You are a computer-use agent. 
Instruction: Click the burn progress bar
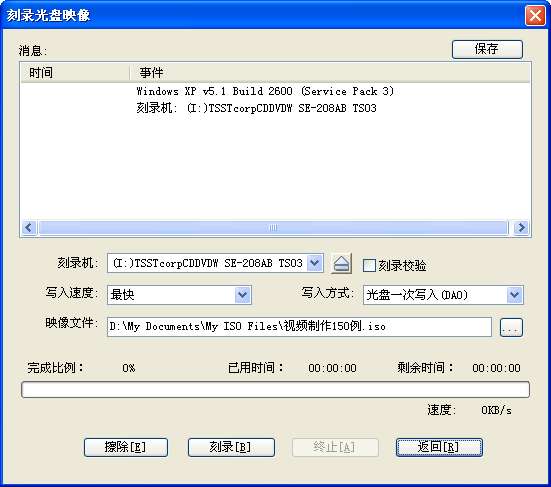(275, 389)
